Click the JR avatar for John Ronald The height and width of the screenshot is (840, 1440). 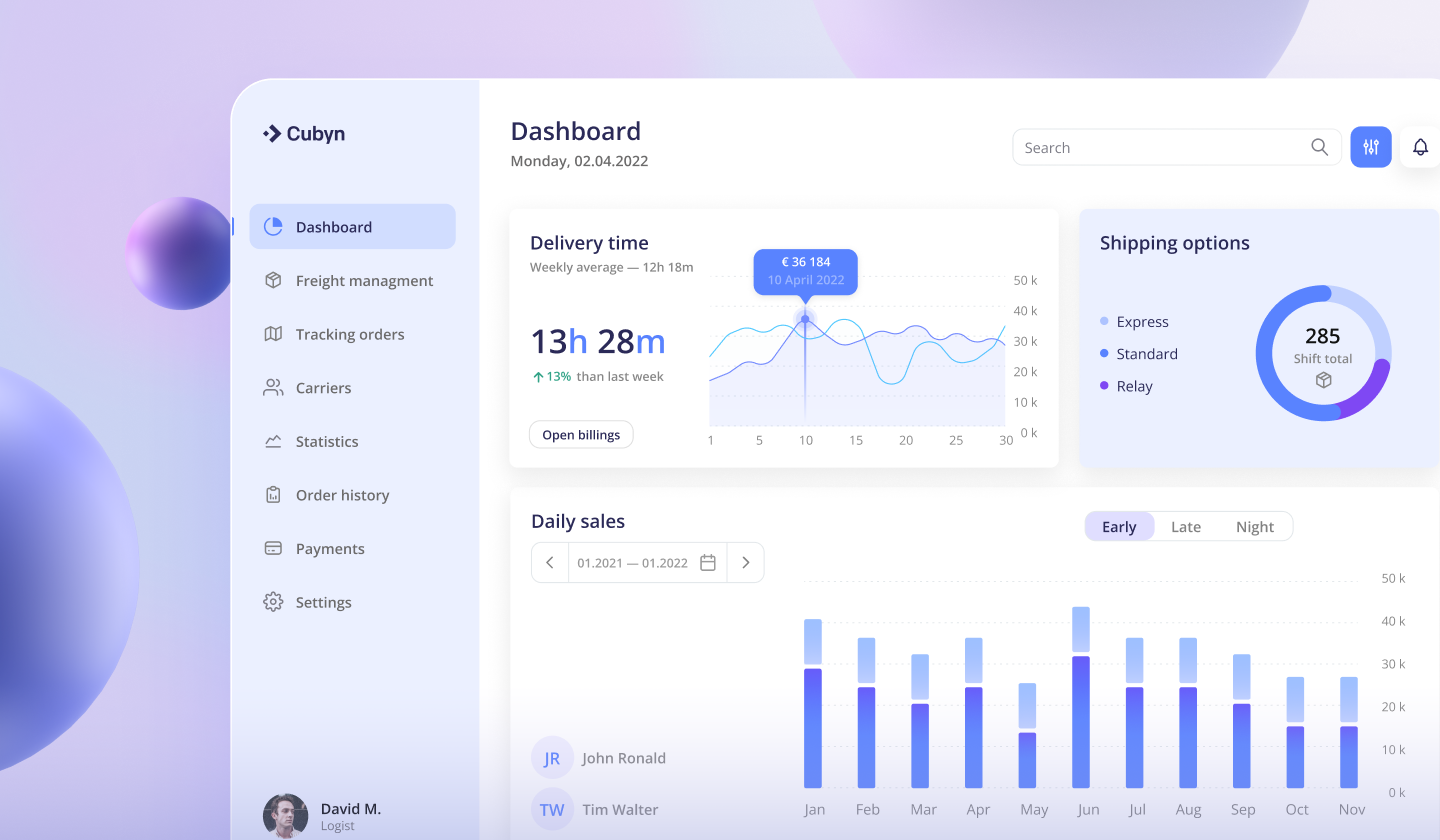(552, 758)
